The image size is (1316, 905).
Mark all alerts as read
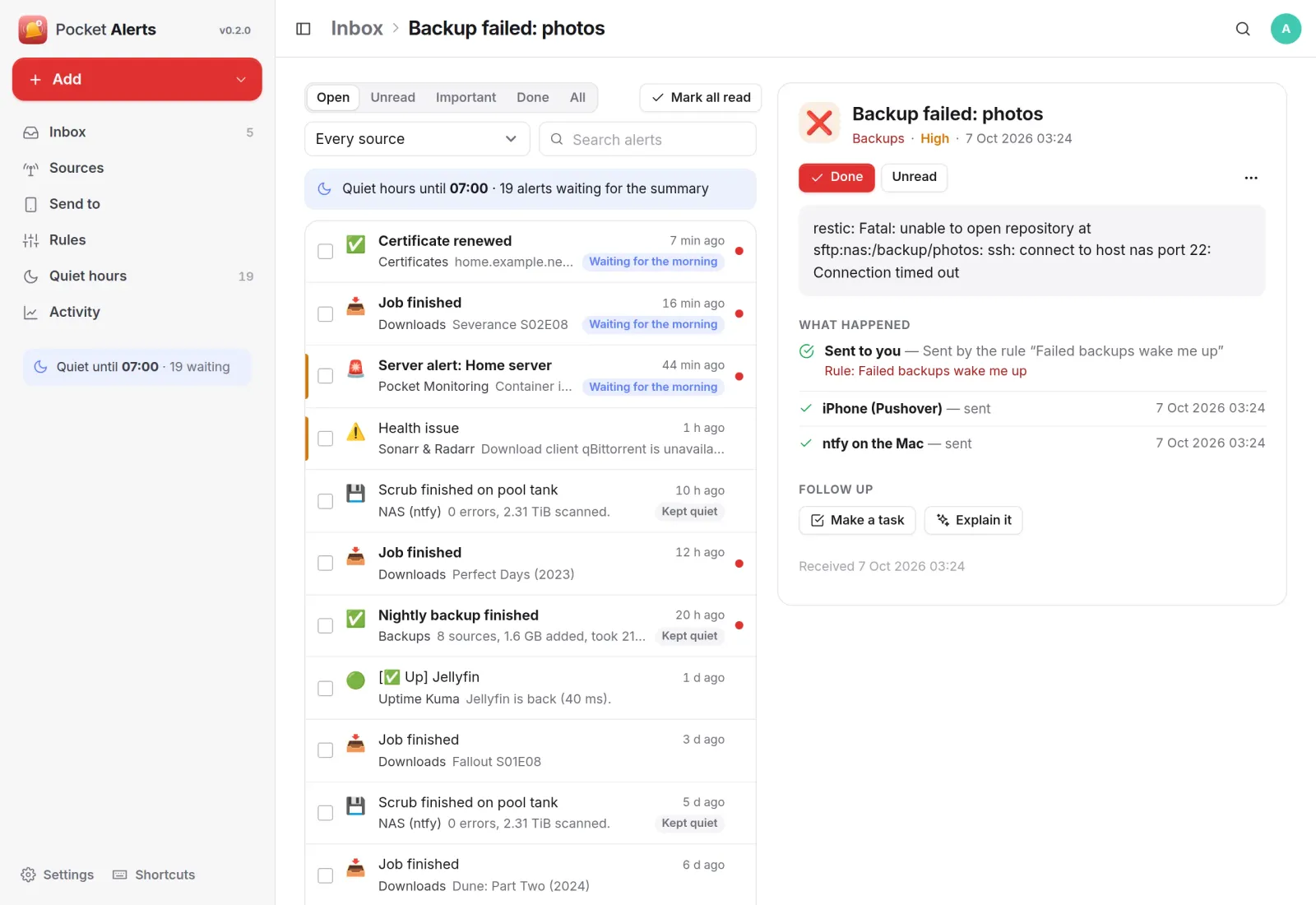[701, 97]
